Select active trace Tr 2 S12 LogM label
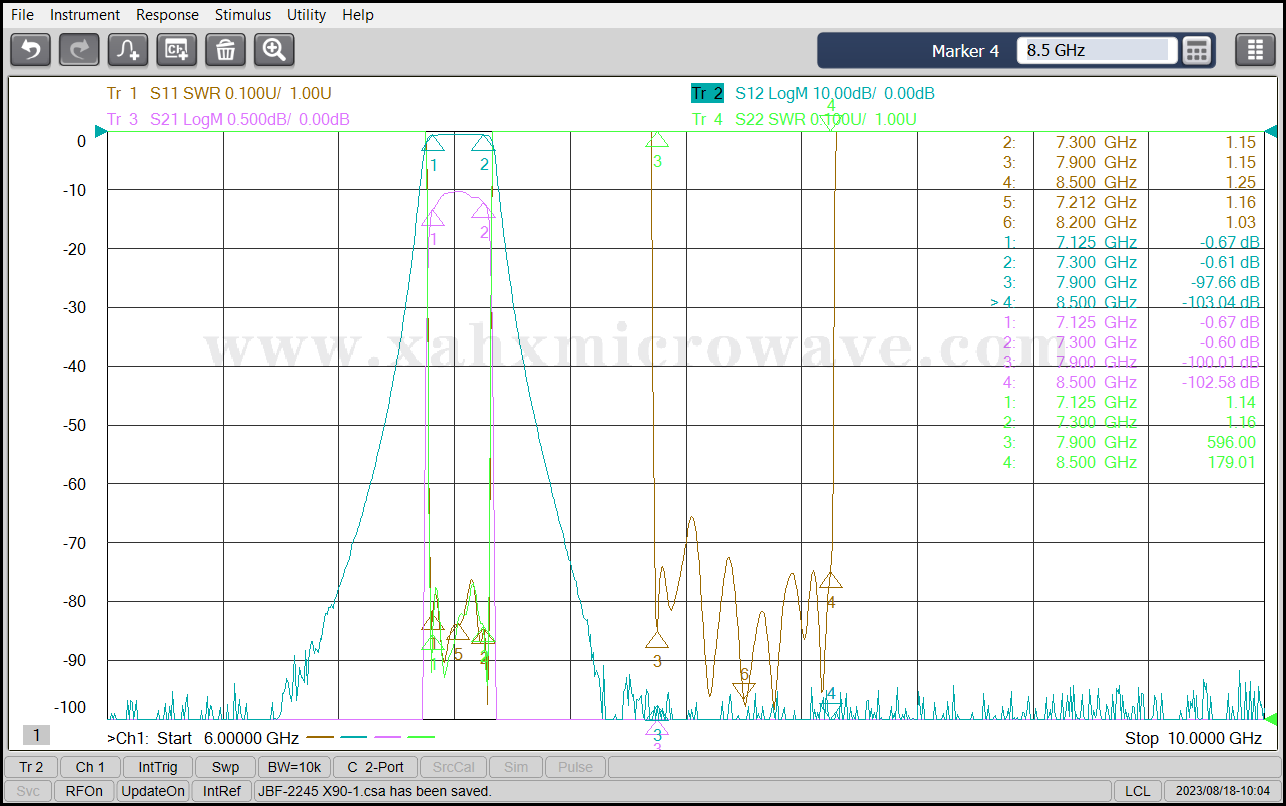This screenshot has width=1286, height=806. click(813, 94)
